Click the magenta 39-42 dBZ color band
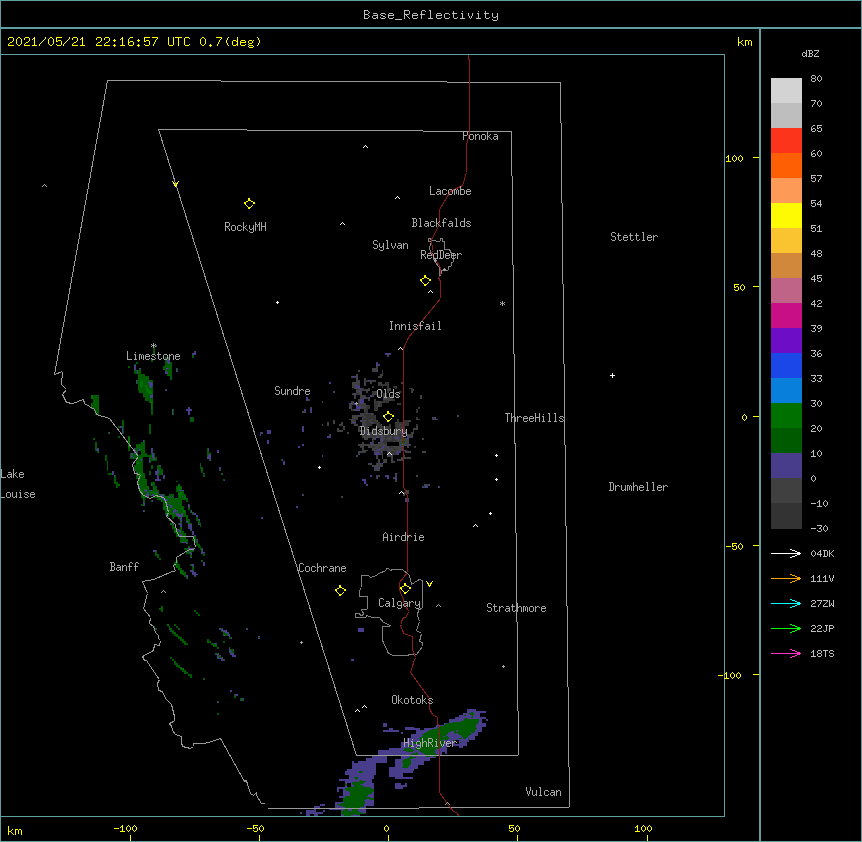This screenshot has height=842, width=862. tap(786, 315)
